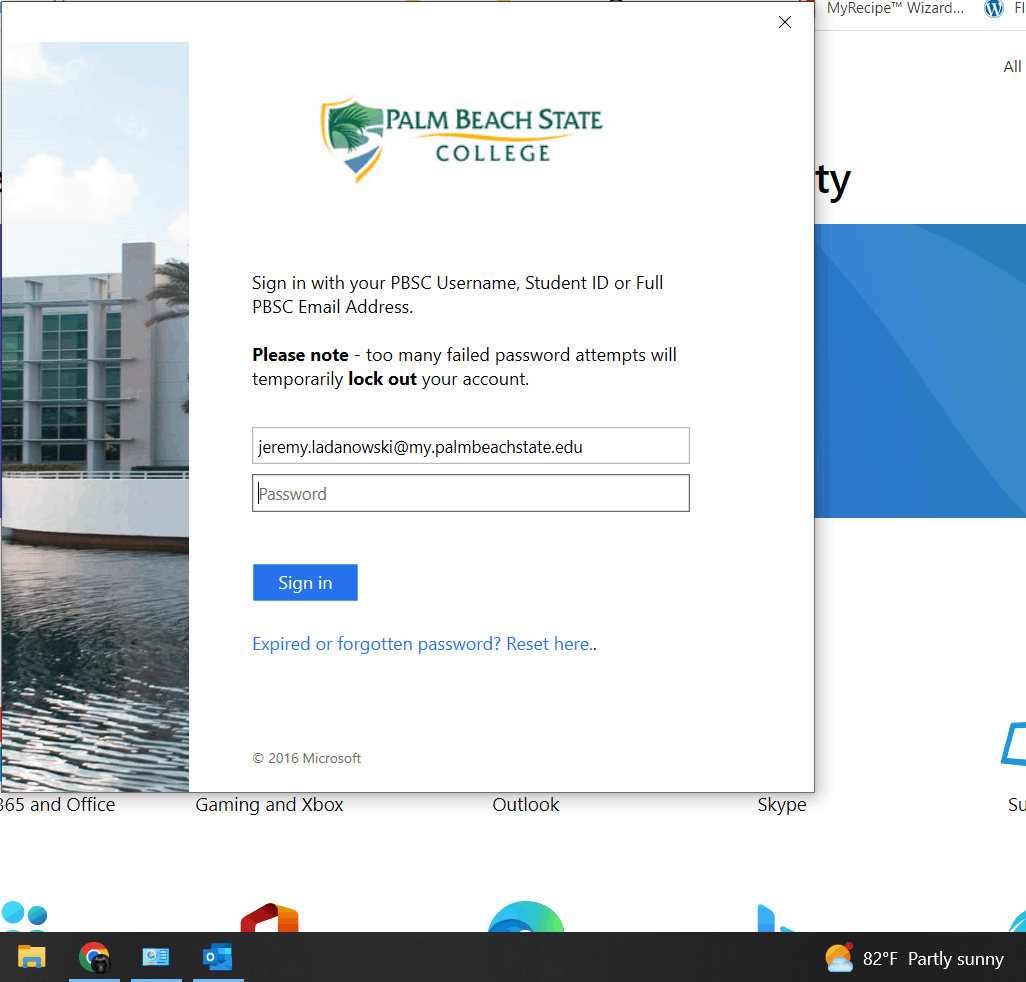1026x982 pixels.
Task: Click the © 2016 Microsoft footer text
Action: point(307,758)
